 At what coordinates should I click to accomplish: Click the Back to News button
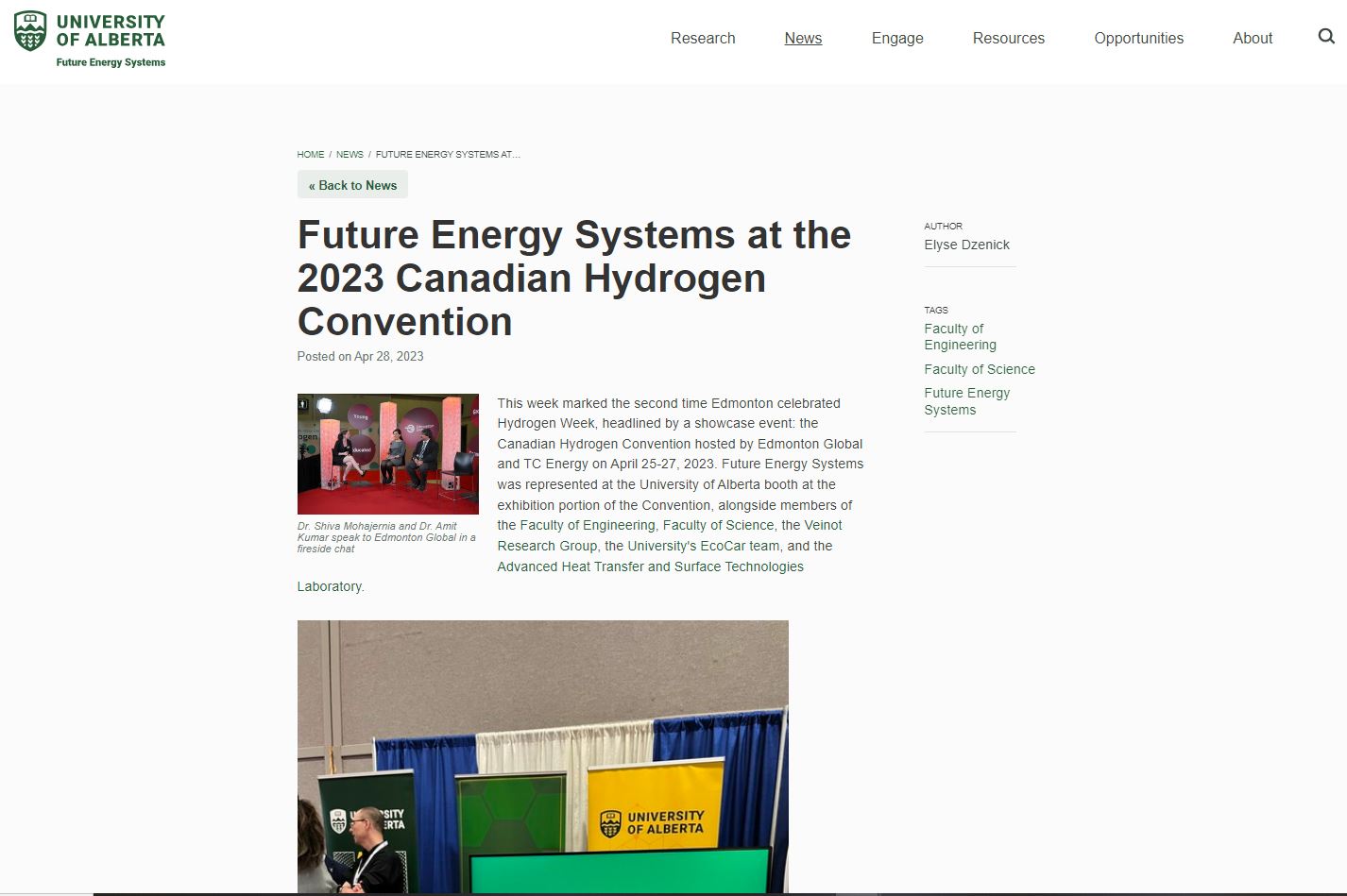(x=352, y=185)
